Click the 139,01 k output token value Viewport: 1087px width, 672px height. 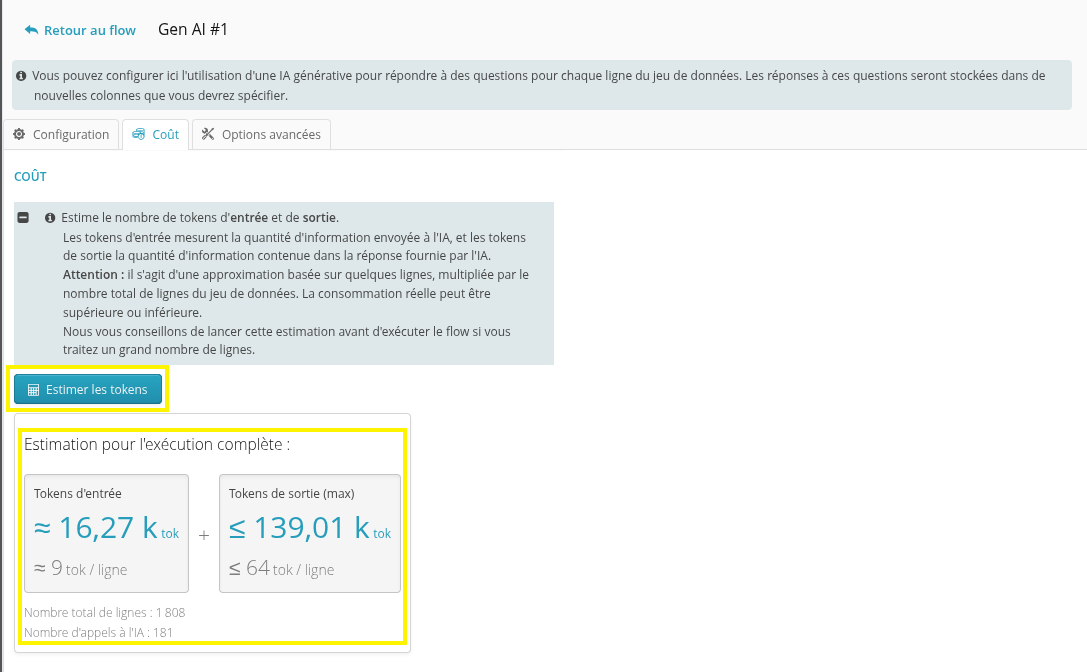pyautogui.click(x=310, y=528)
